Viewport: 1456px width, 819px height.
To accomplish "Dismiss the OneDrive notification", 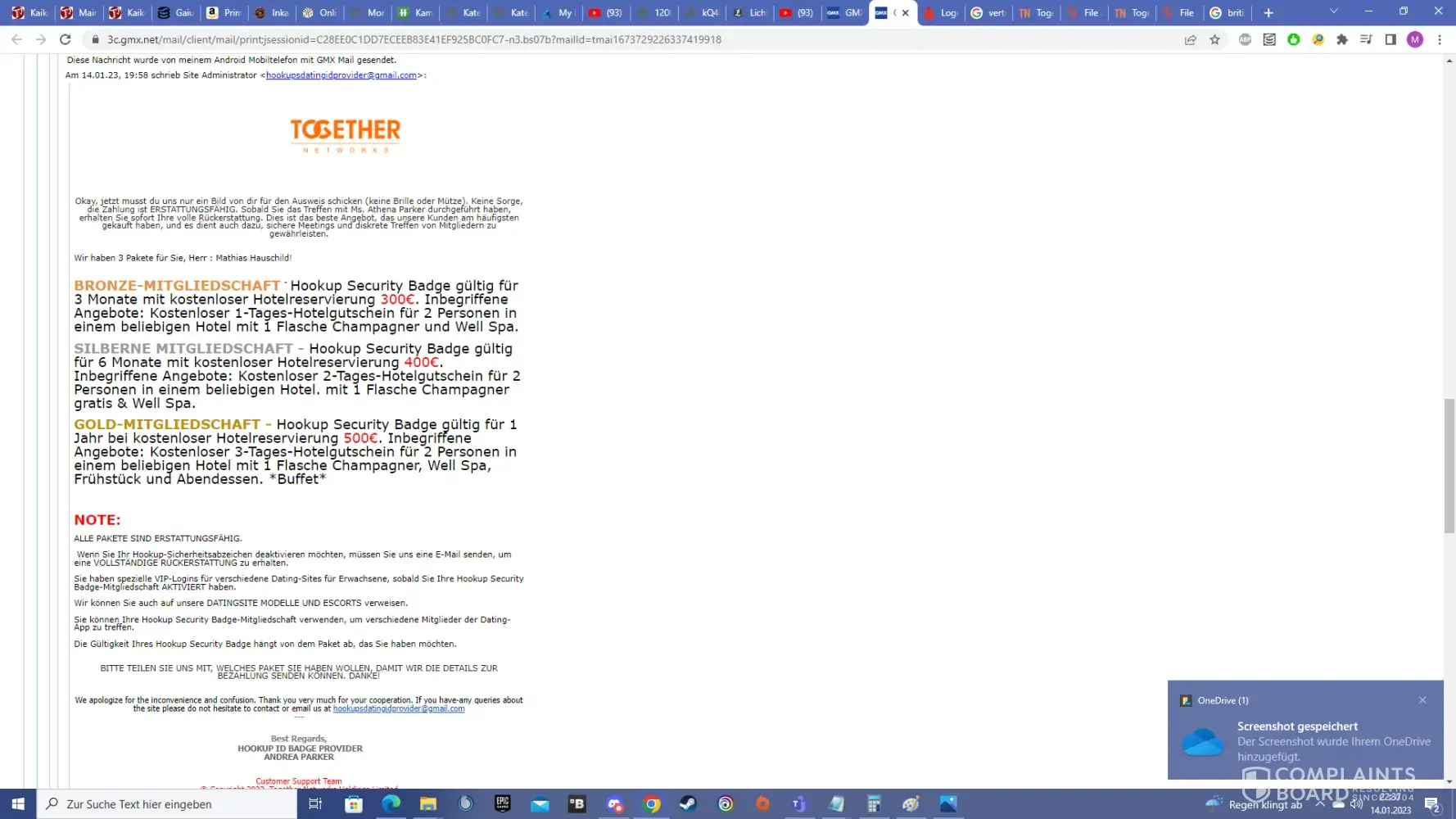I will coord(1422,700).
